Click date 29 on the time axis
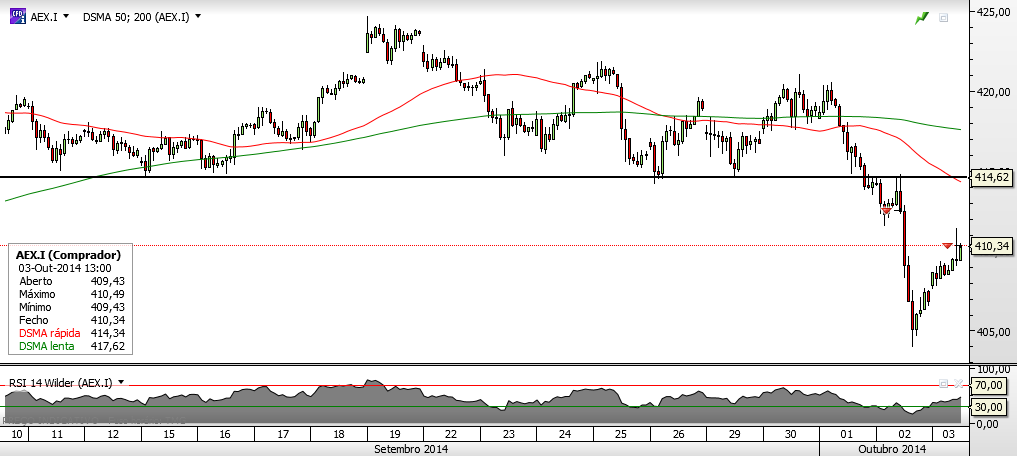Image resolution: width=1017 pixels, height=456 pixels. (734, 433)
